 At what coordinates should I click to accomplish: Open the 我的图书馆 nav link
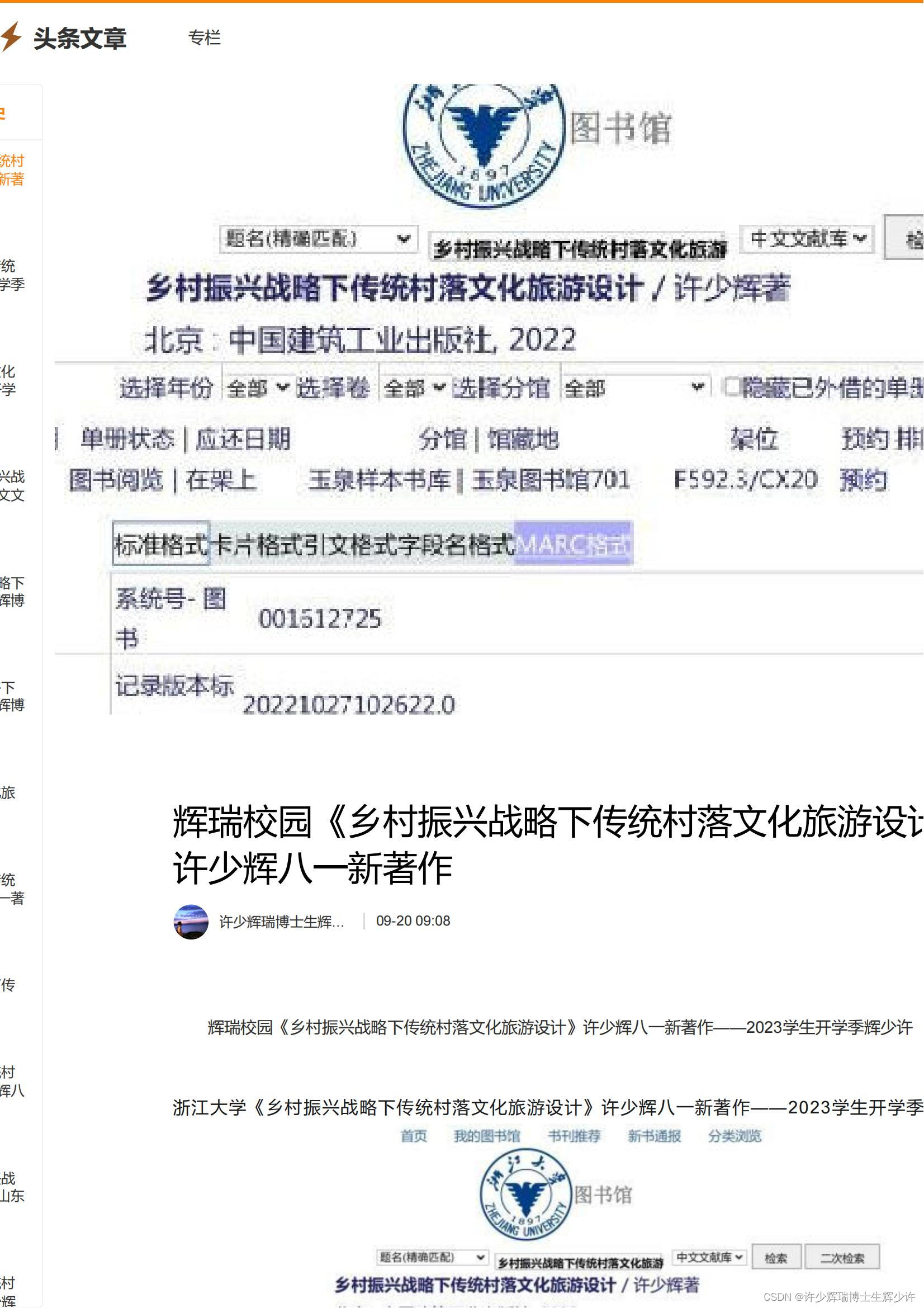tap(487, 1136)
